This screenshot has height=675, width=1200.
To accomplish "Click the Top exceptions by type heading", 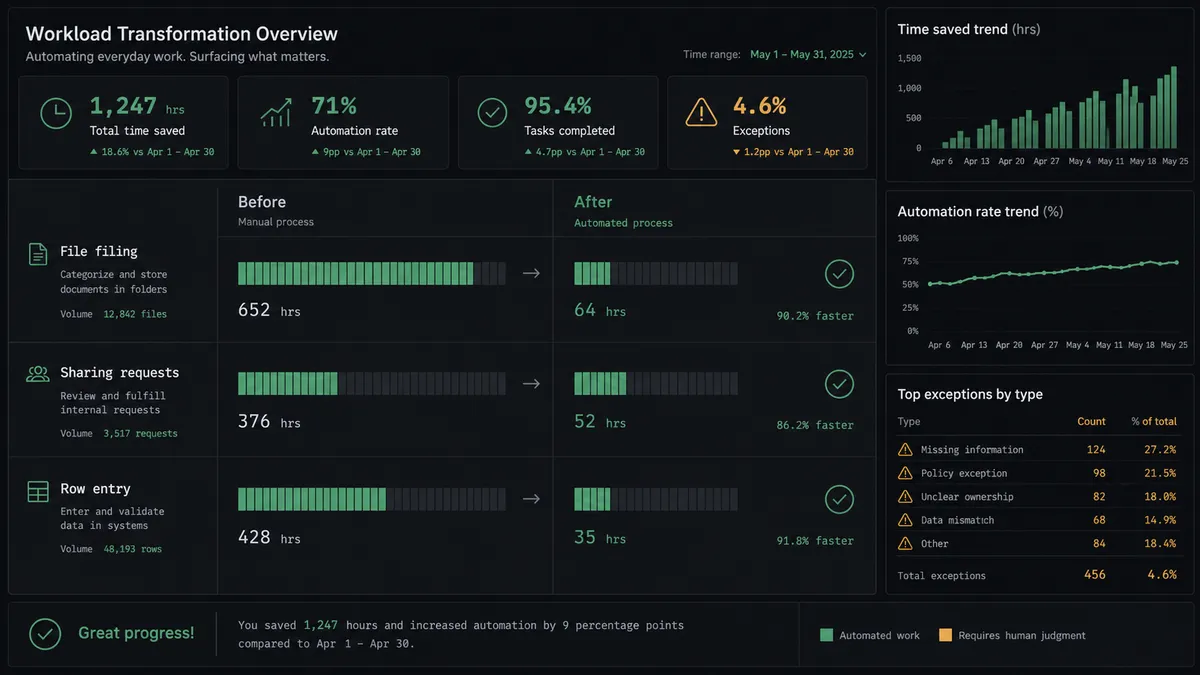I will pos(970,394).
